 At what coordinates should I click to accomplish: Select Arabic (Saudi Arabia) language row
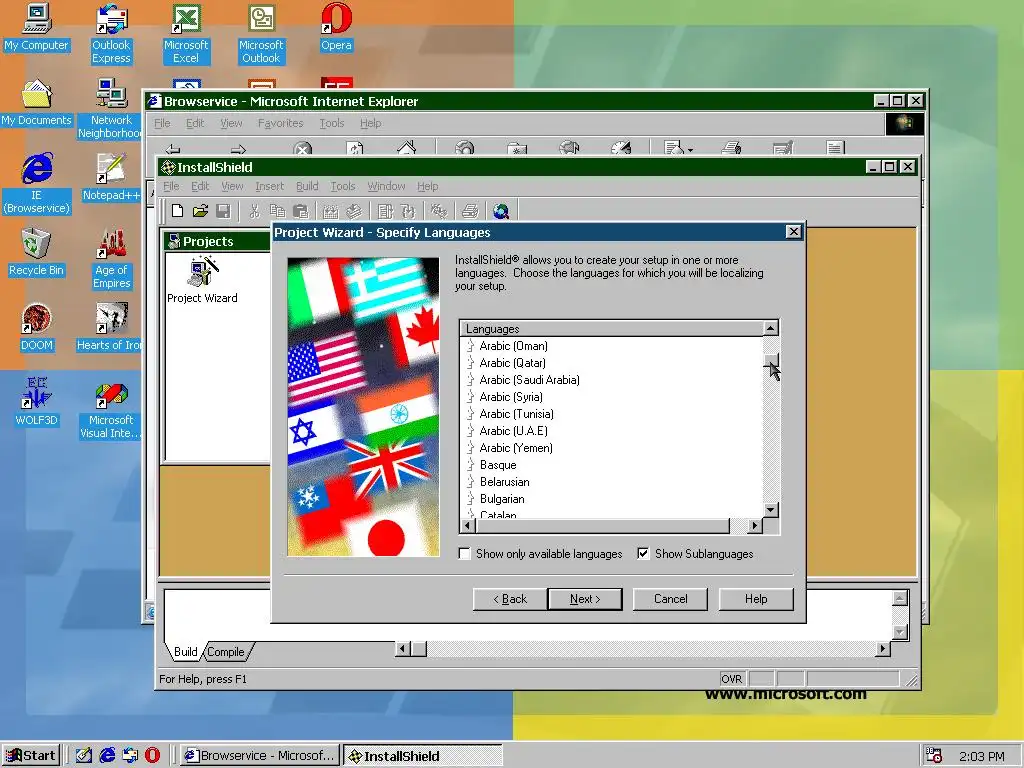(x=529, y=380)
